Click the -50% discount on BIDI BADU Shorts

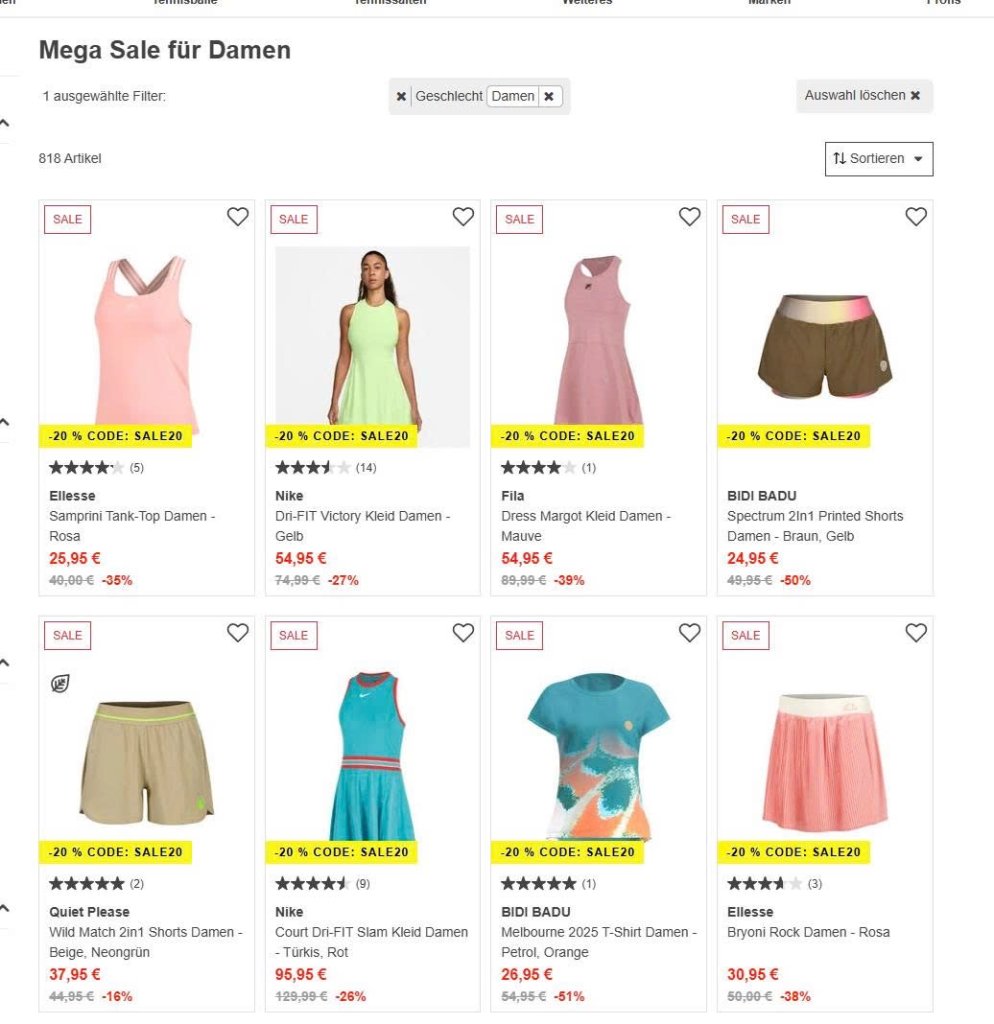click(x=795, y=580)
